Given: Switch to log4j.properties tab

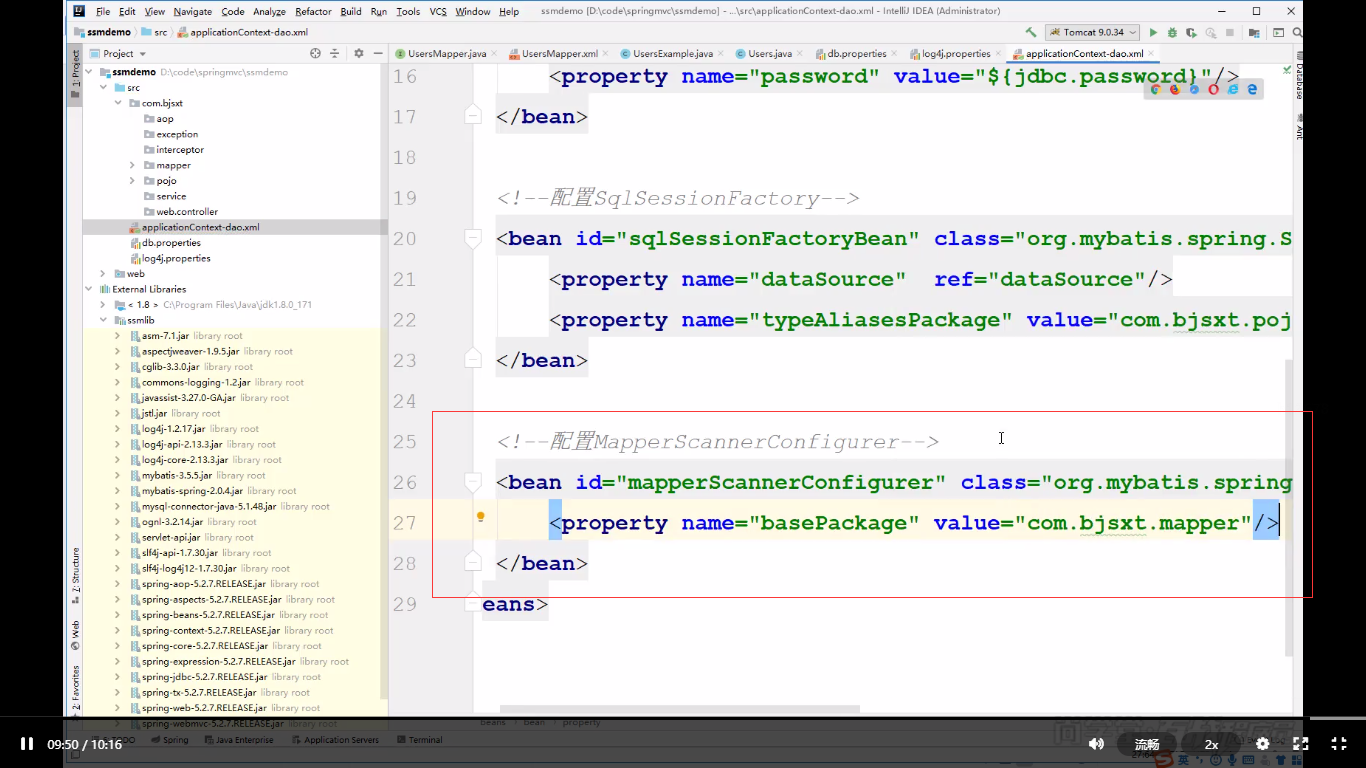Looking at the screenshot, I should pos(956,53).
